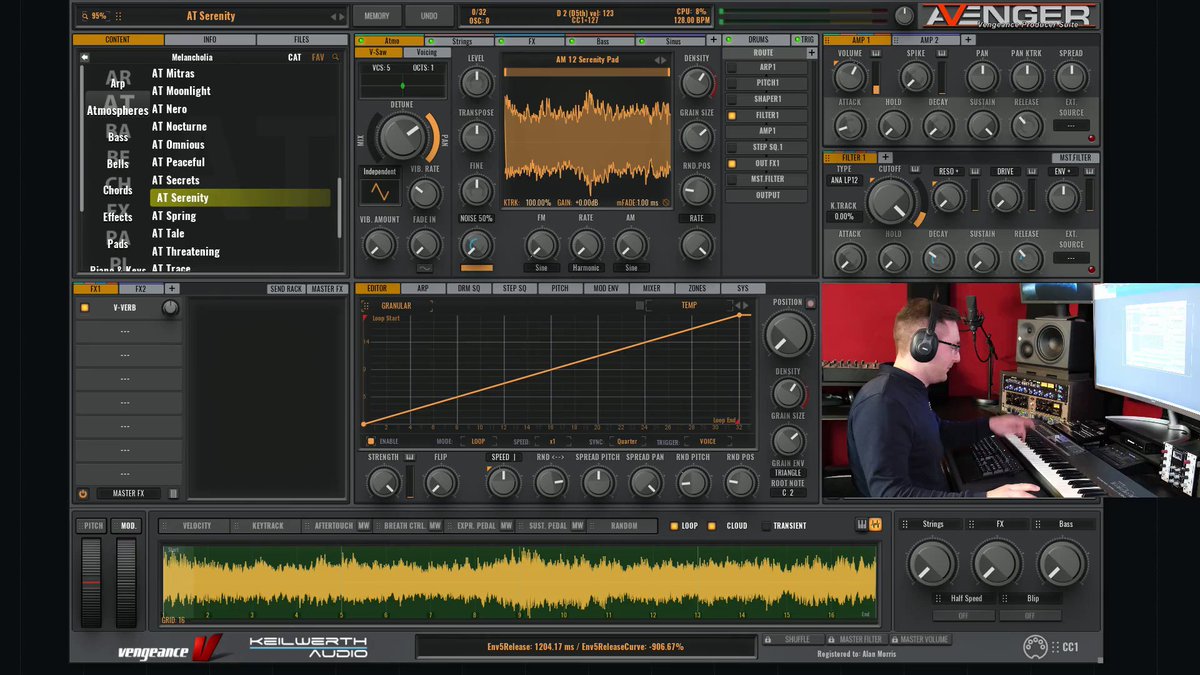Add a new oscillator with the plus after Sinus
The image size is (1200, 675).
[x=713, y=41]
